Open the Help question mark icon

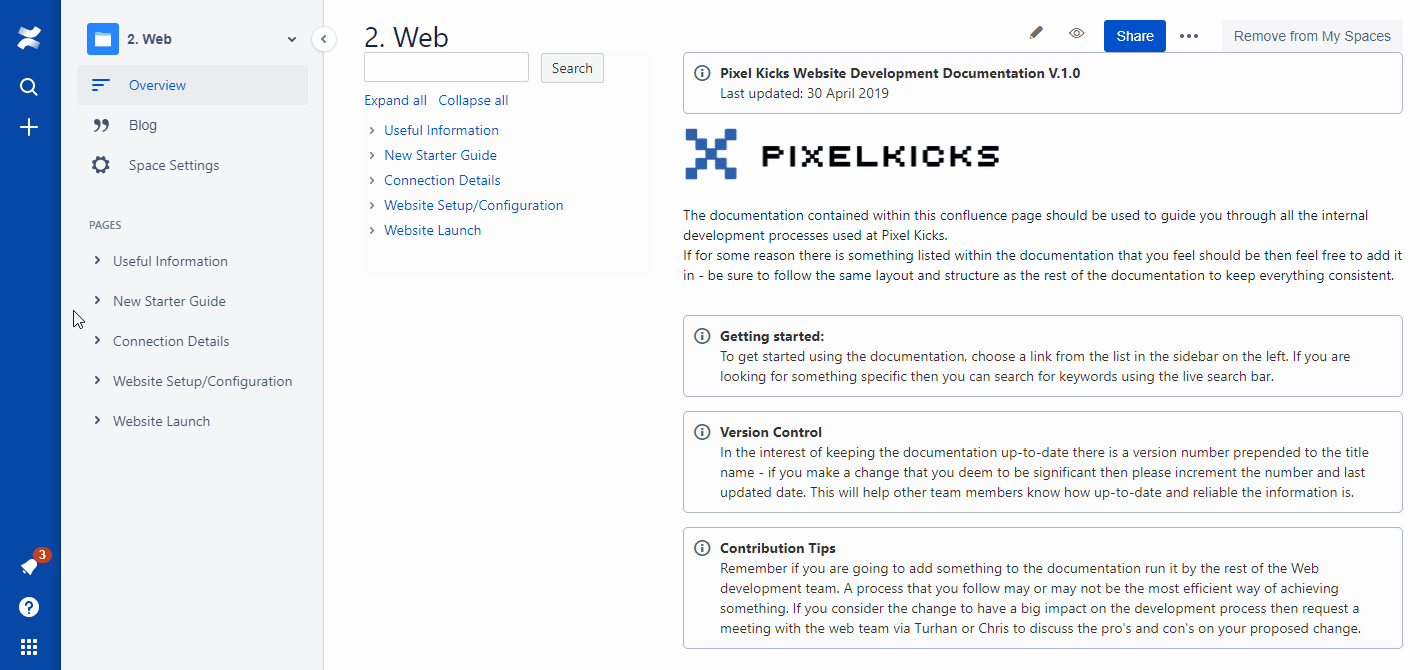pyautogui.click(x=29, y=607)
